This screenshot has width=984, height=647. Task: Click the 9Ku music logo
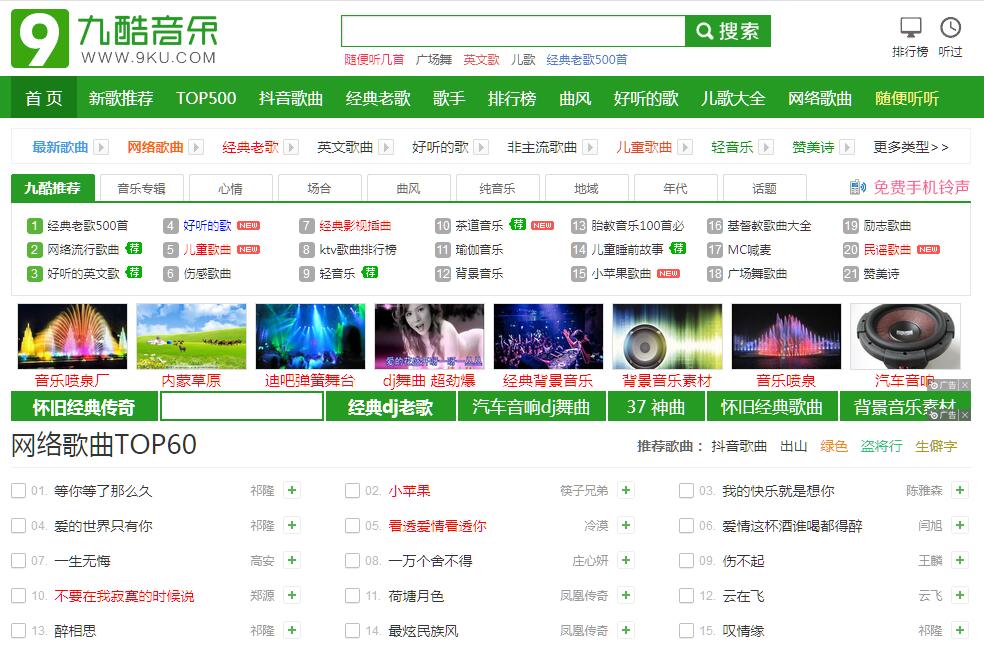115,38
